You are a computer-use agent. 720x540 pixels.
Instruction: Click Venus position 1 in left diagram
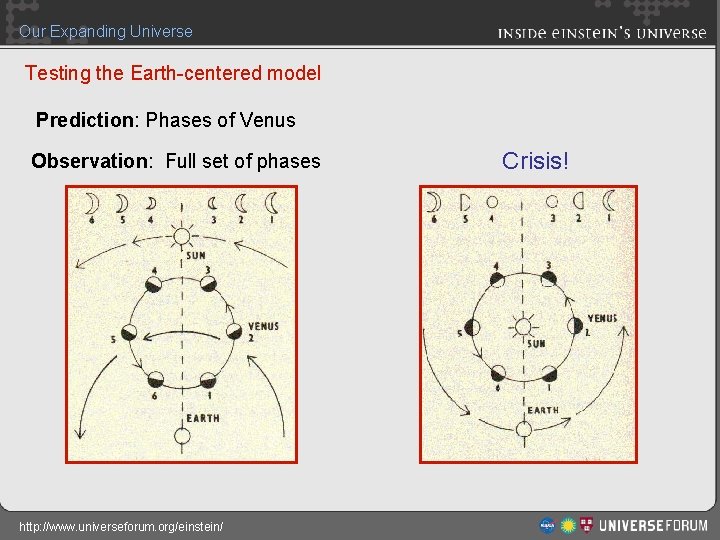208,381
